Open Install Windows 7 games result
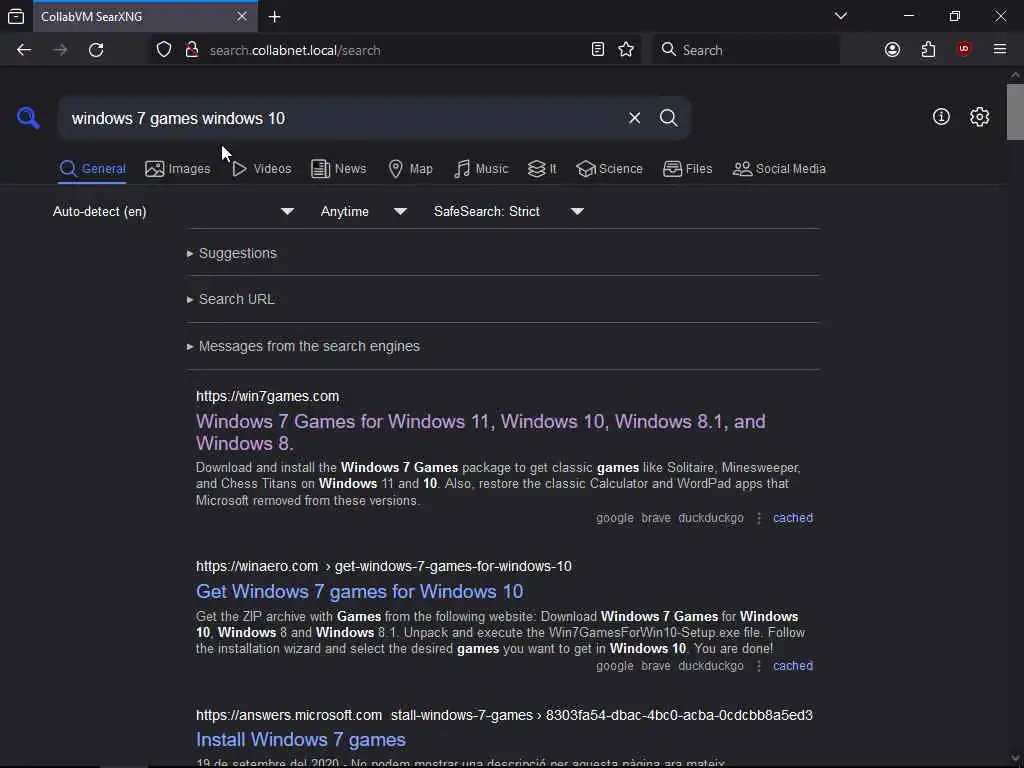 (x=300, y=739)
